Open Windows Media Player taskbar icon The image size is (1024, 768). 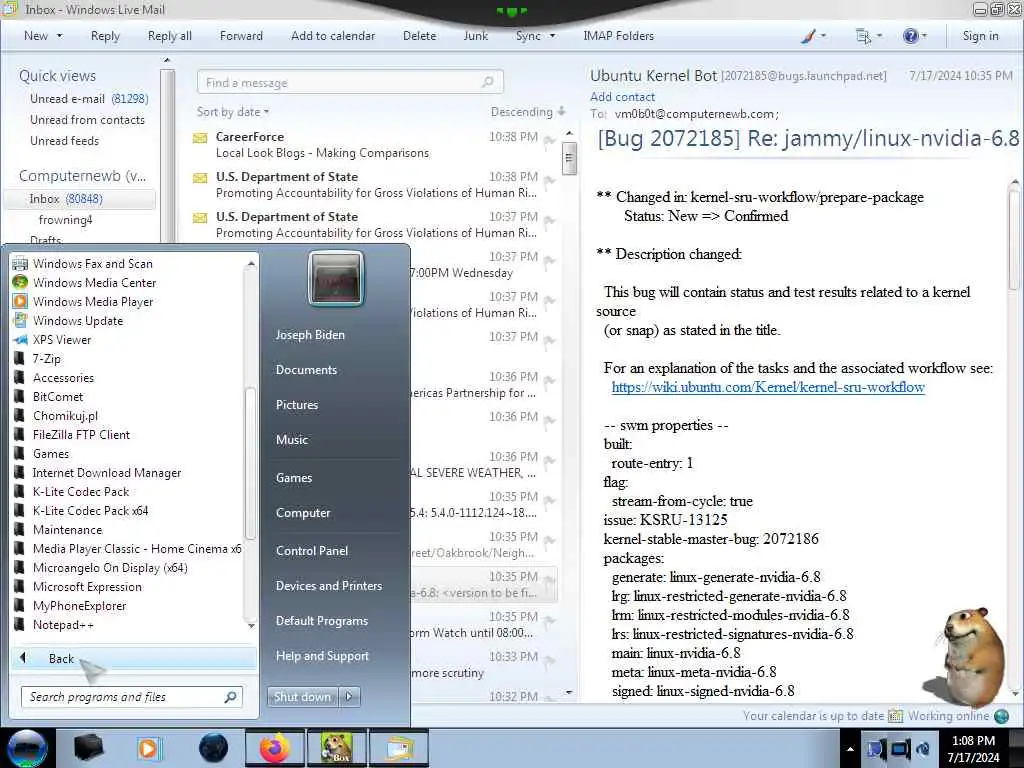pos(149,748)
